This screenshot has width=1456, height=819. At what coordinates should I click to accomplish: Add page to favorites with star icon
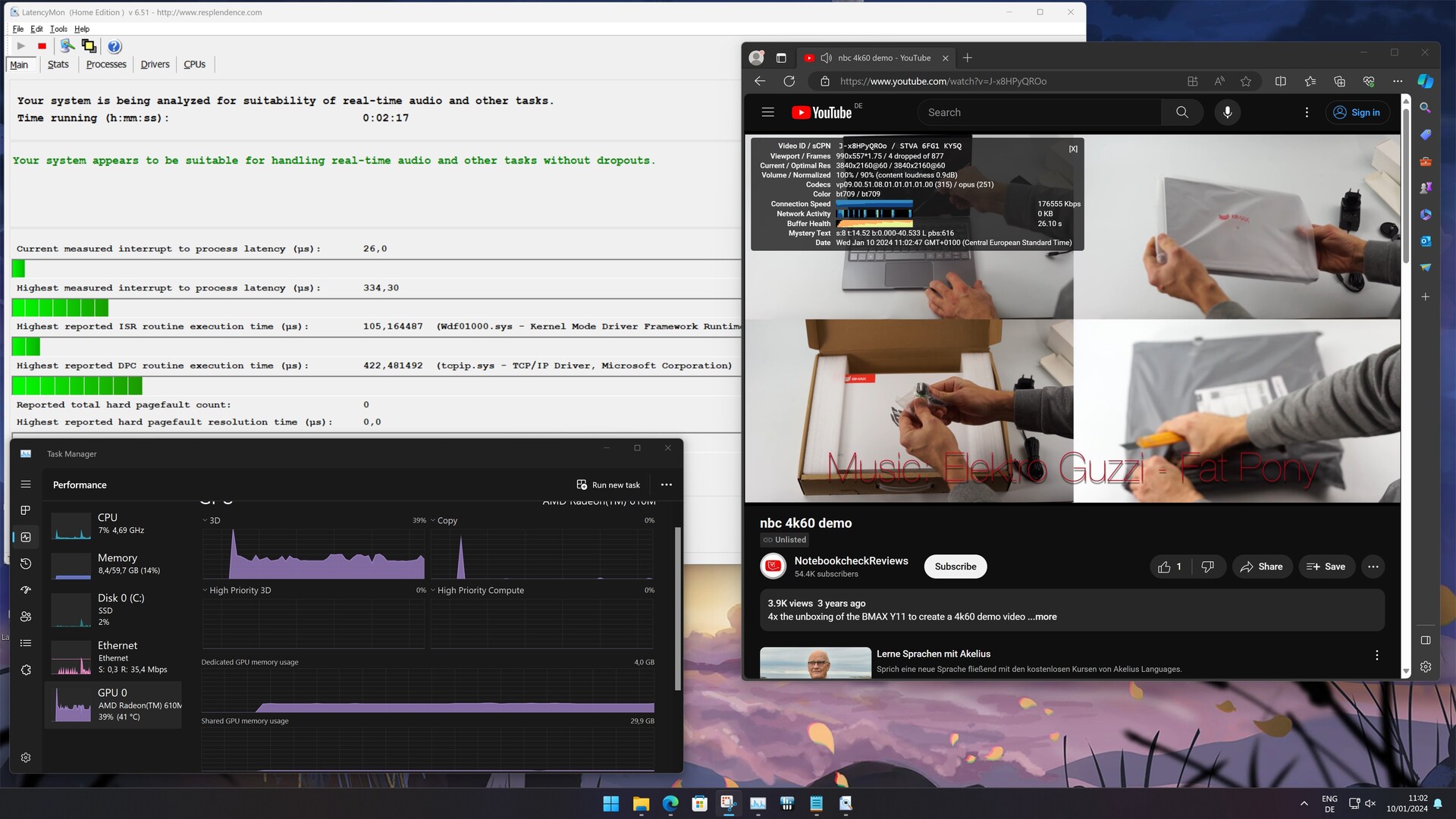pyautogui.click(x=1246, y=81)
